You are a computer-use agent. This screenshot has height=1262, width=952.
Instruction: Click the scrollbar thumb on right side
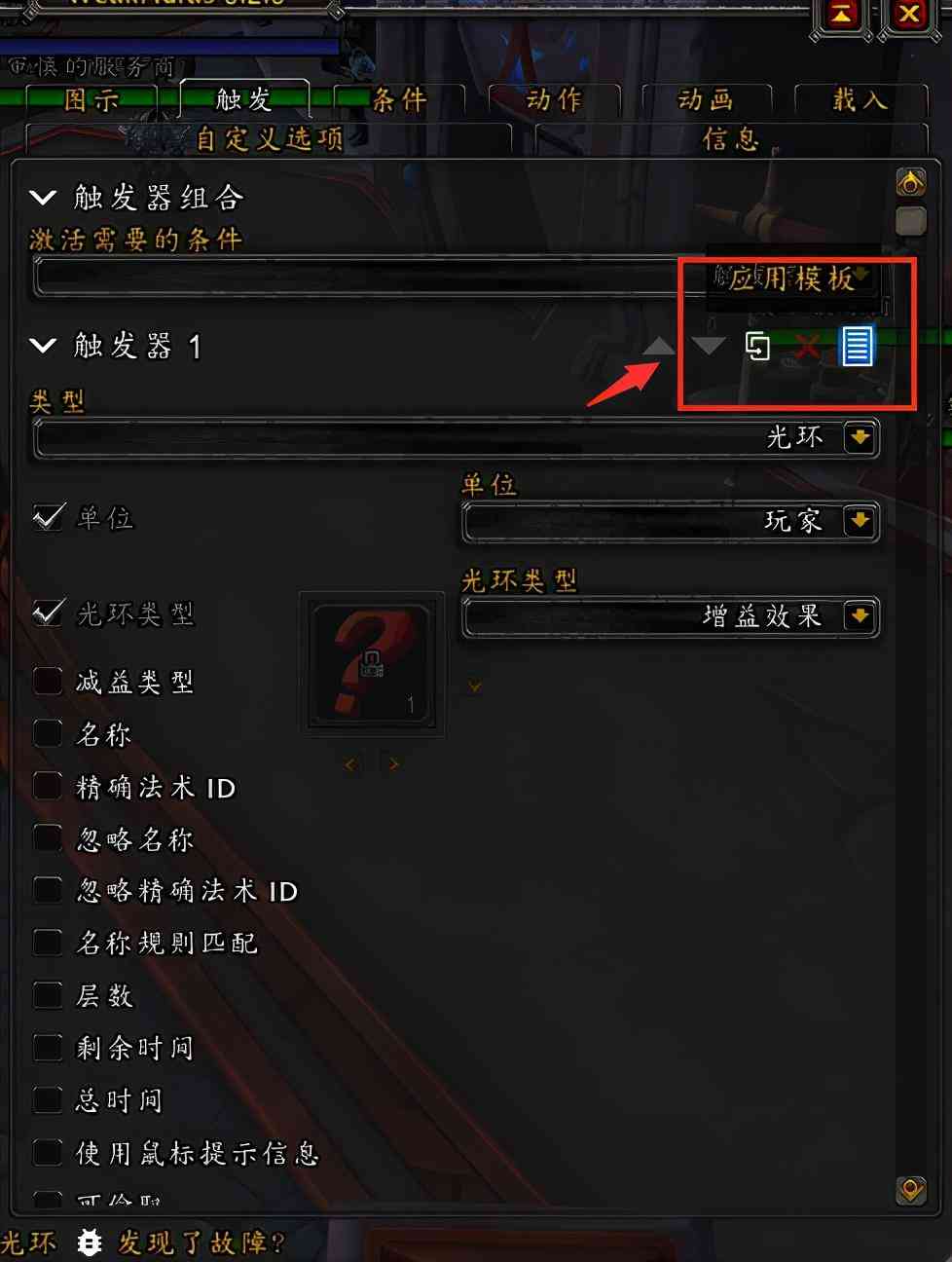coord(910,221)
